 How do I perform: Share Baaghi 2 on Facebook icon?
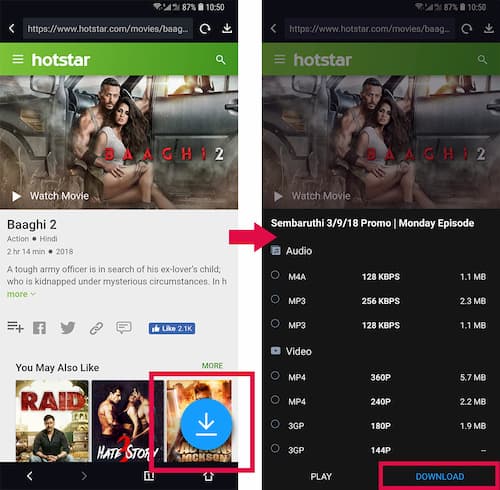click(39, 328)
